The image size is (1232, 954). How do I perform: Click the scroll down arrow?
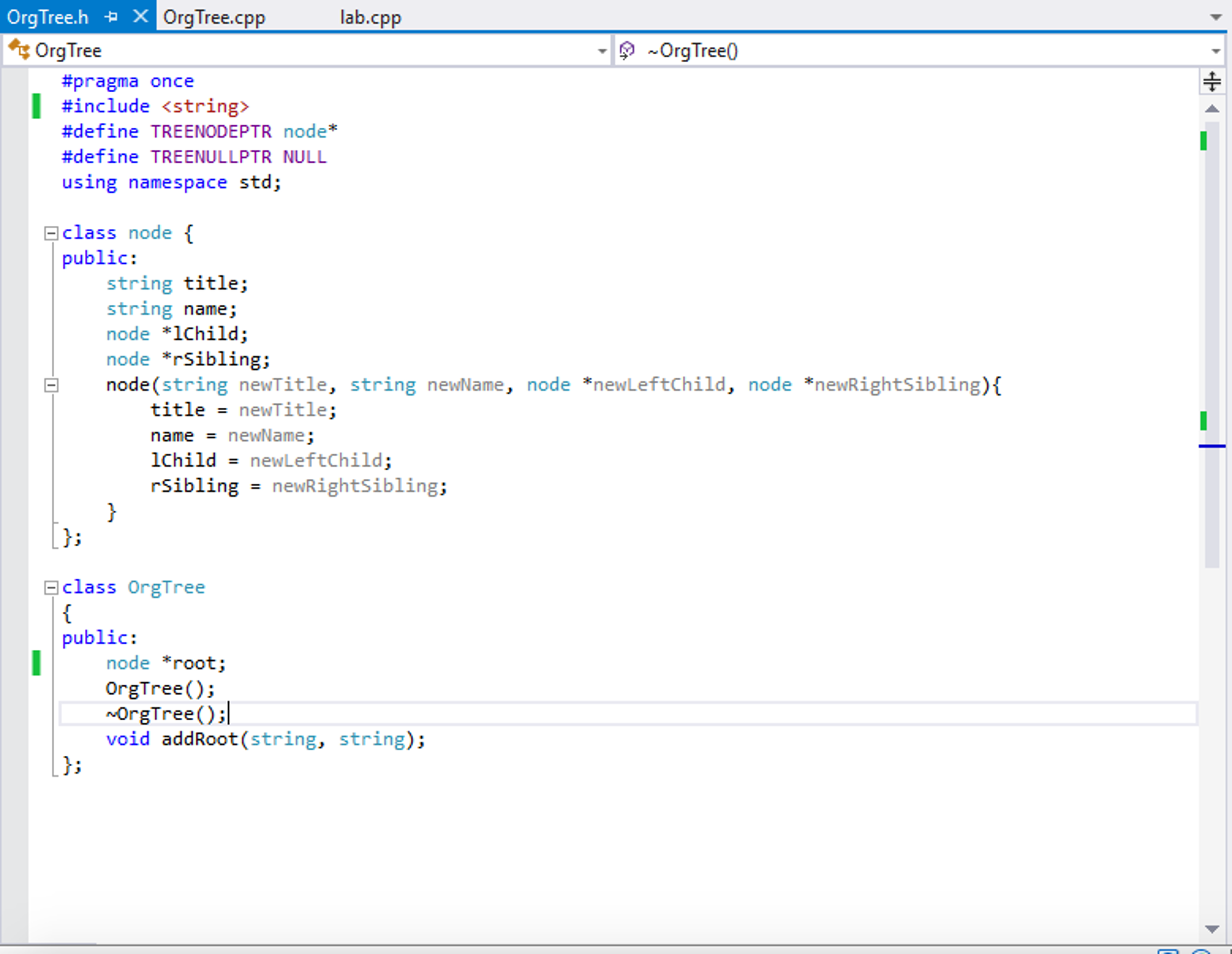coord(1212,929)
